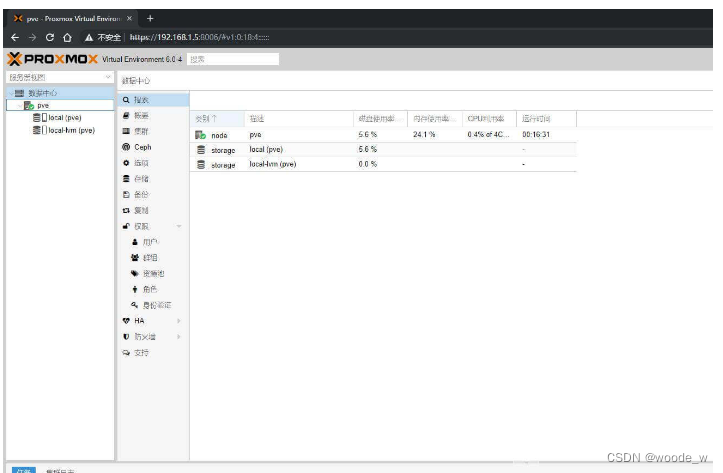Click the "0.0 %" disk usage value

367,164
